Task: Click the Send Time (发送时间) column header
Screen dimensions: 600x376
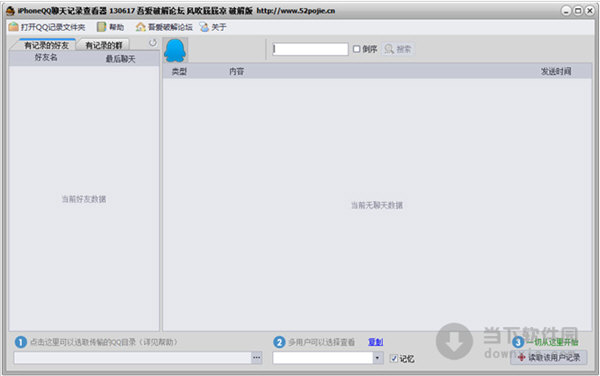Action: (x=556, y=72)
